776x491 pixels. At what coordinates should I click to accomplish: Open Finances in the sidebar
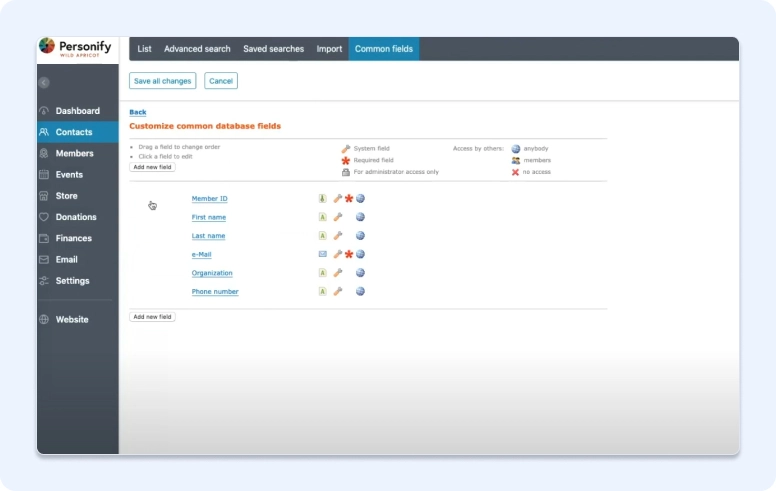[x=78, y=239]
